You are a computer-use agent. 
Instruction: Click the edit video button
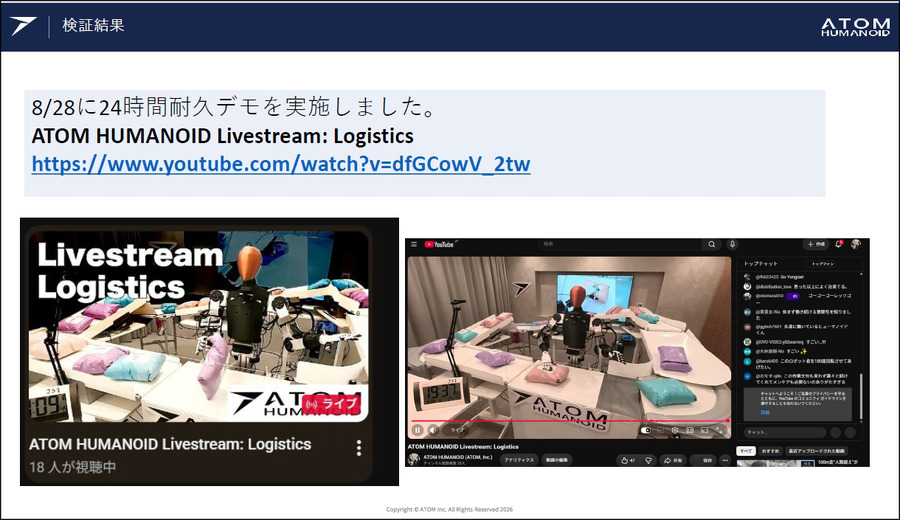[557, 460]
